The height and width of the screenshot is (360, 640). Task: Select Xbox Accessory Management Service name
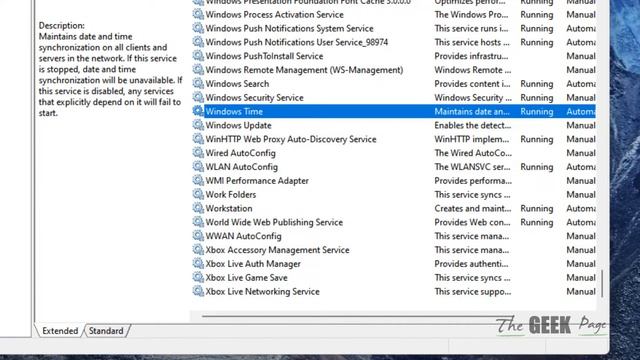coord(277,250)
